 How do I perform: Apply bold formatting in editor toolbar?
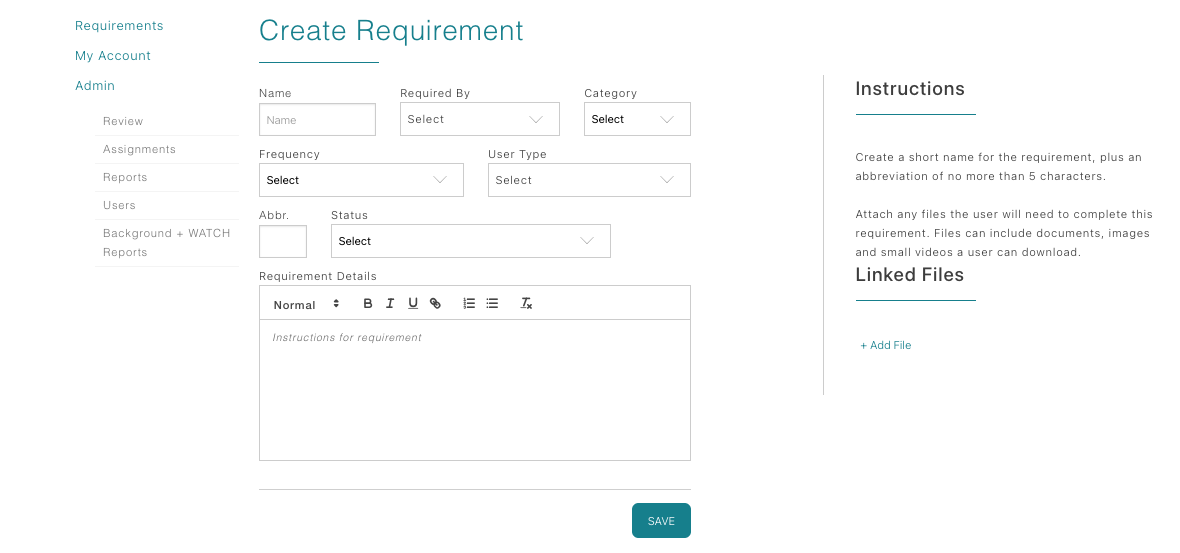(367, 304)
